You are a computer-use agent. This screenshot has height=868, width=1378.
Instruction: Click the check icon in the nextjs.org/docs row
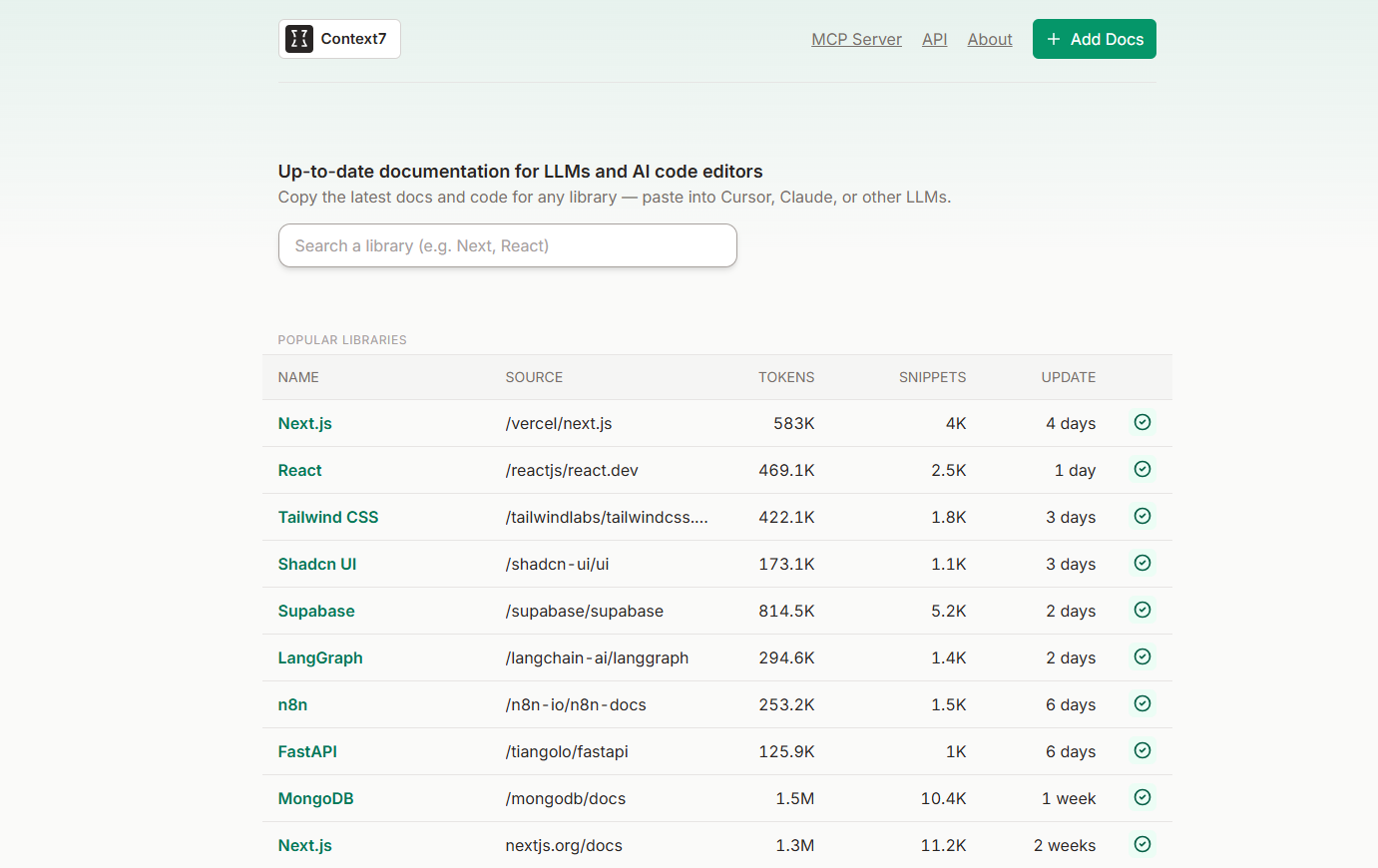click(x=1143, y=844)
